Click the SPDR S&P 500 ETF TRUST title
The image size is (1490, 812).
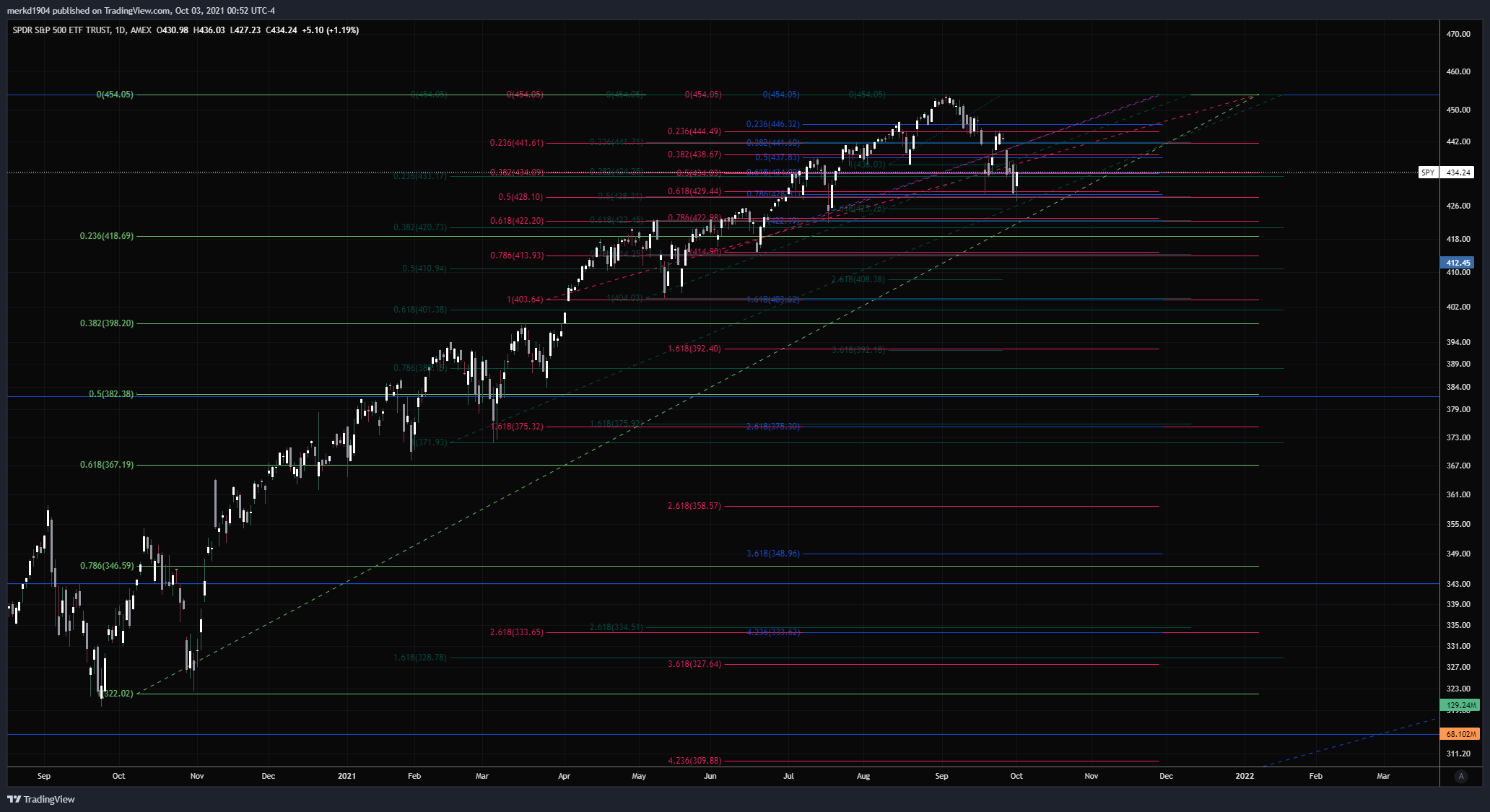point(61,30)
